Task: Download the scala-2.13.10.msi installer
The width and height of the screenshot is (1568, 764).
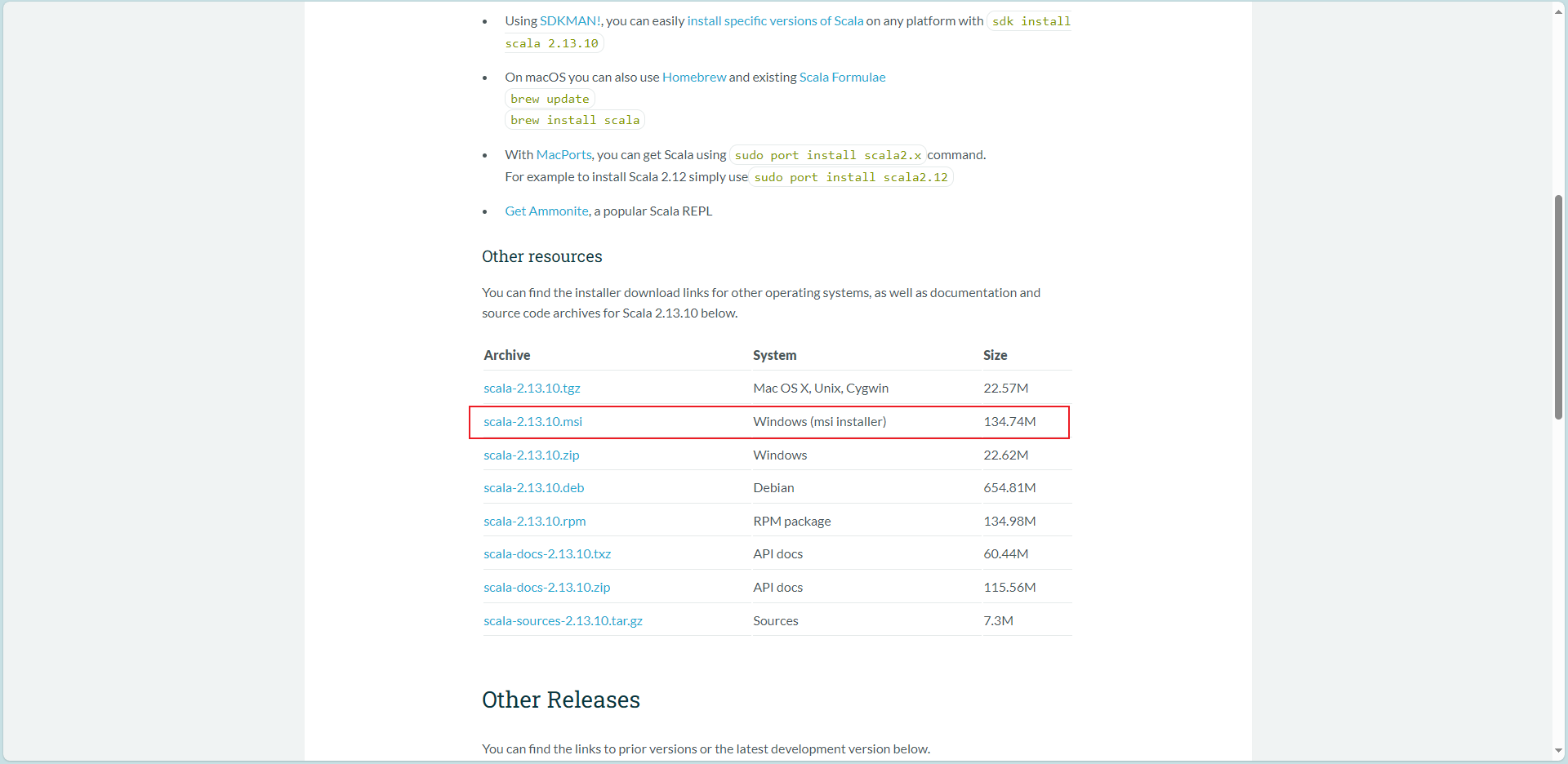Action: (532, 422)
